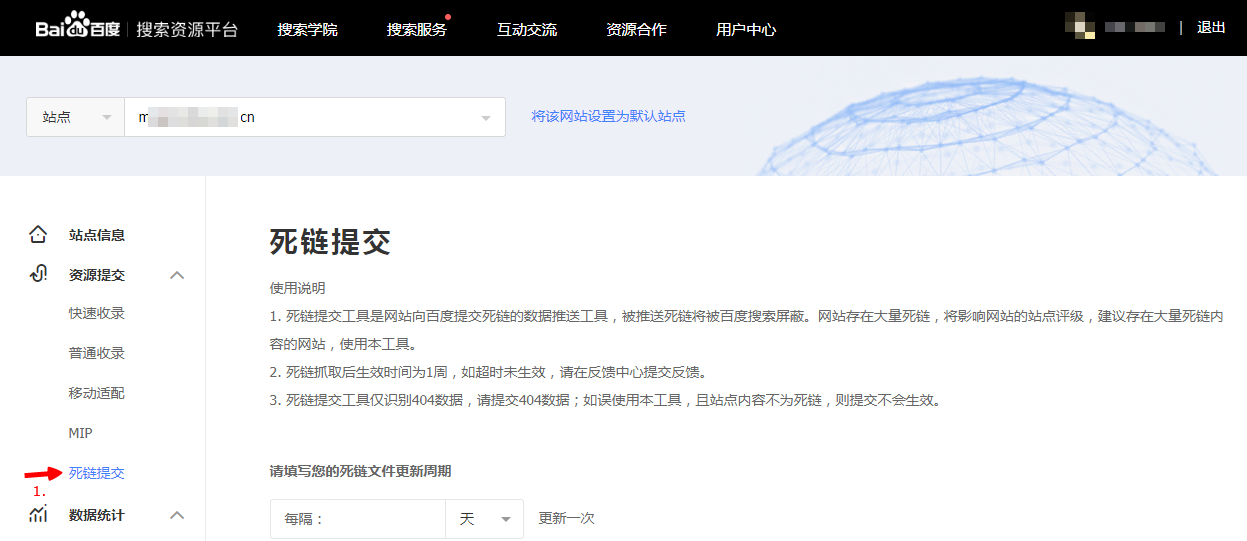The height and width of the screenshot is (541, 1247).
Task: Go to 移动适配 page
Action: point(97,393)
